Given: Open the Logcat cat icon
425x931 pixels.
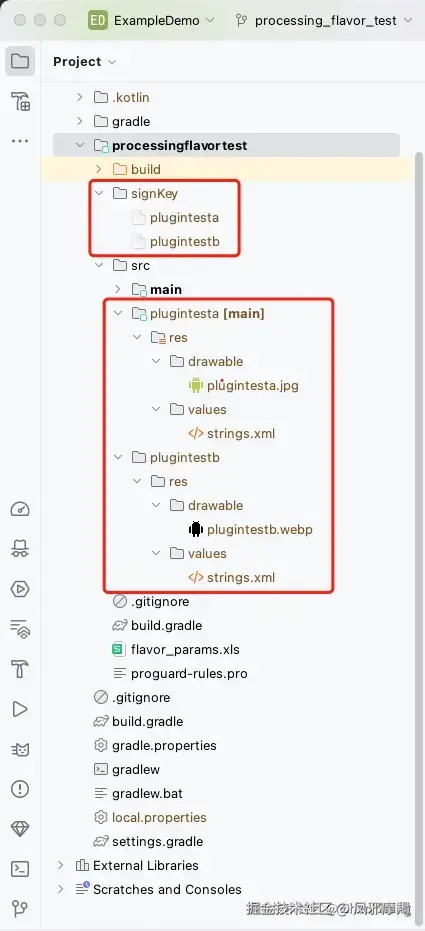Looking at the screenshot, I should point(20,749).
